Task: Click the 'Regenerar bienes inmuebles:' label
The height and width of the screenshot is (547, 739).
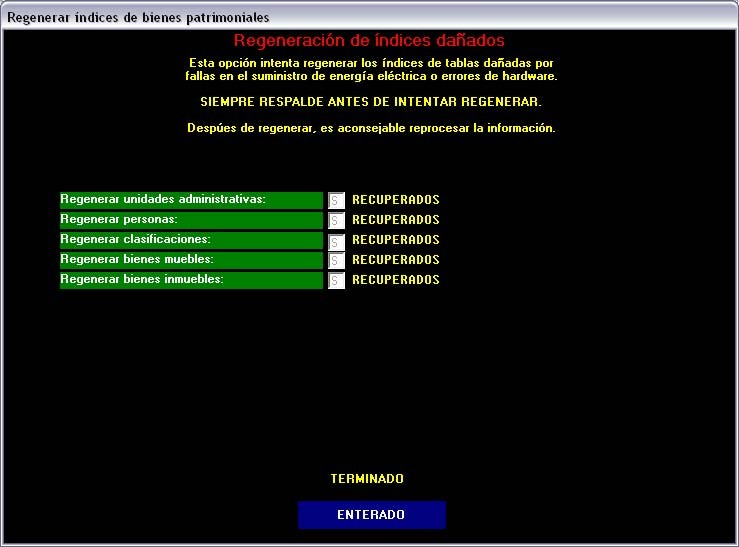Action: coord(191,280)
